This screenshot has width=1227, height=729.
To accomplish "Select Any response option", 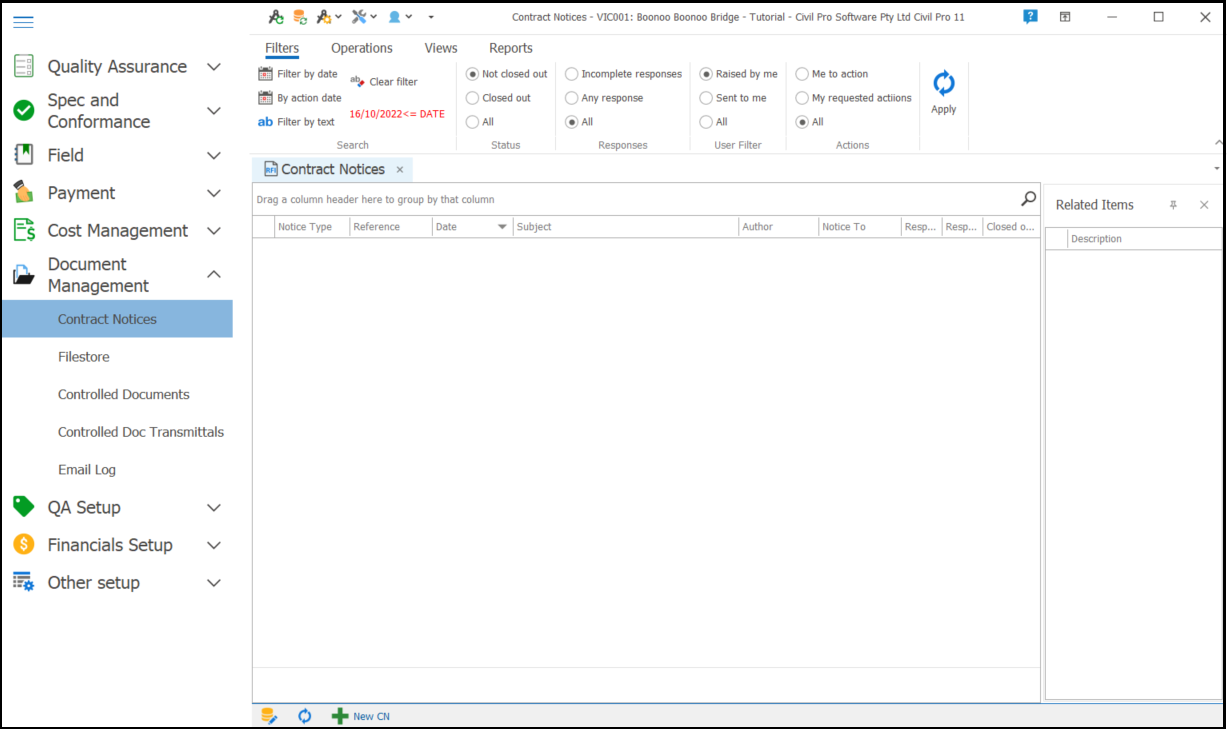I will pyautogui.click(x=604, y=98).
